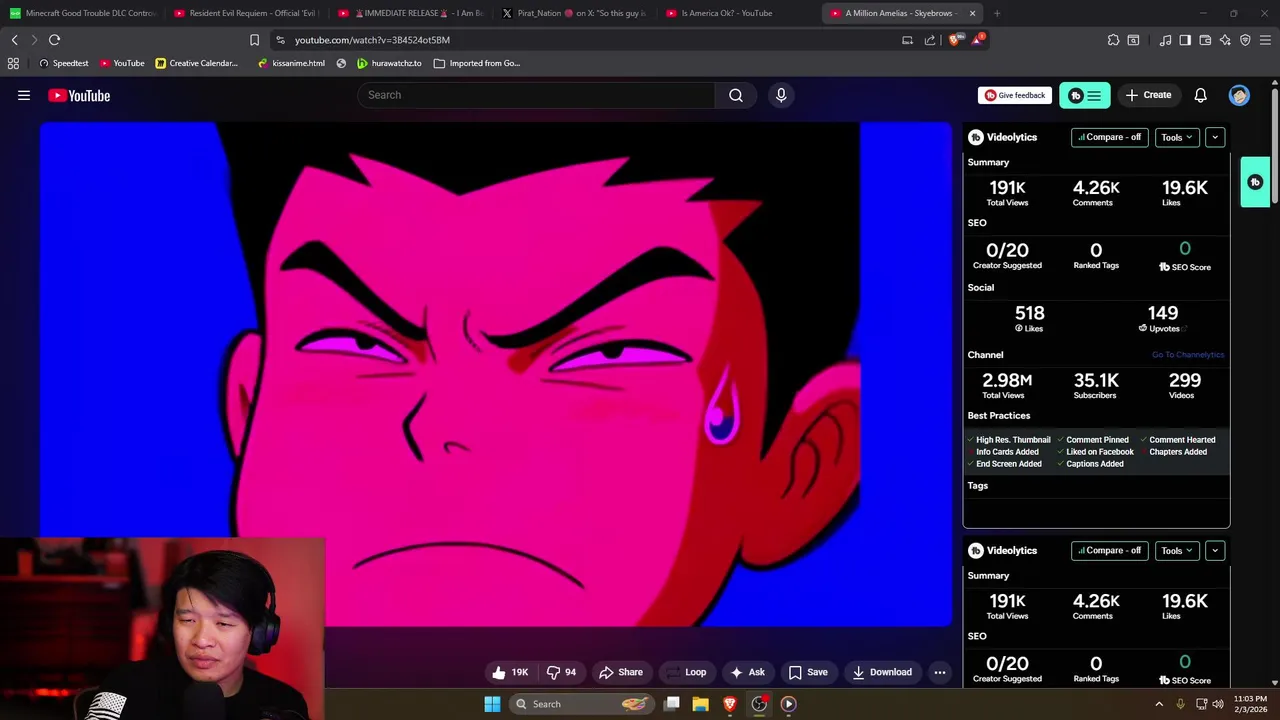
Task: Open the kissanime.html bookmark
Action: [291, 63]
